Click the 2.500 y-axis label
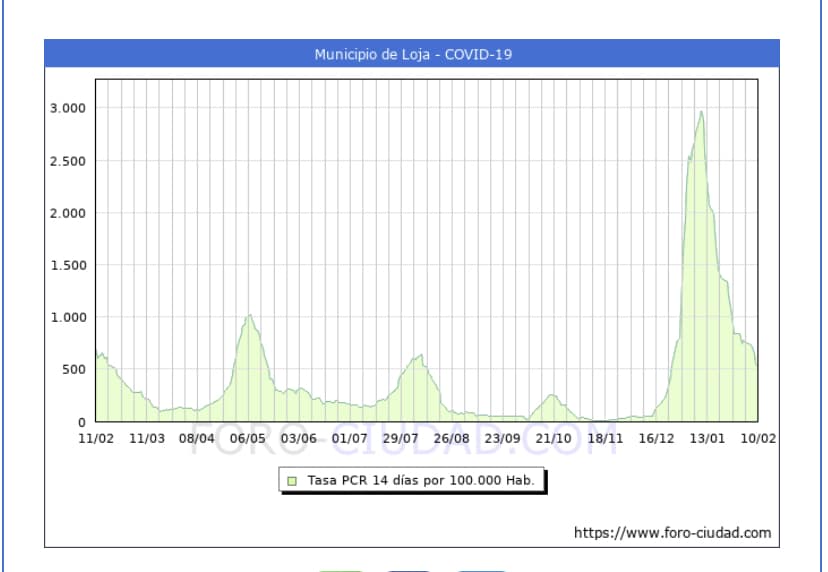 (x=68, y=161)
